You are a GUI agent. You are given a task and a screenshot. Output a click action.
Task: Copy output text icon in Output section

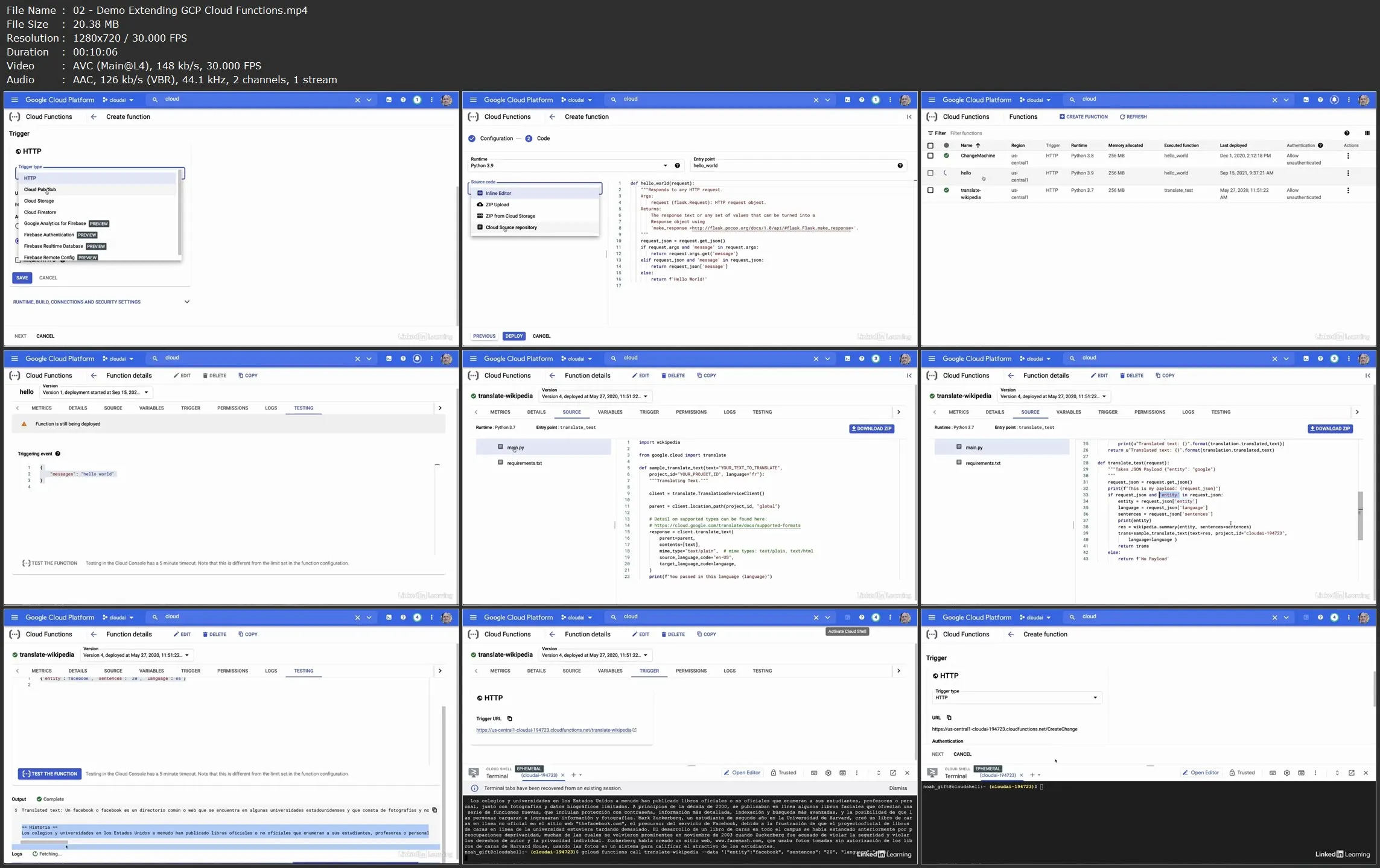[434, 810]
